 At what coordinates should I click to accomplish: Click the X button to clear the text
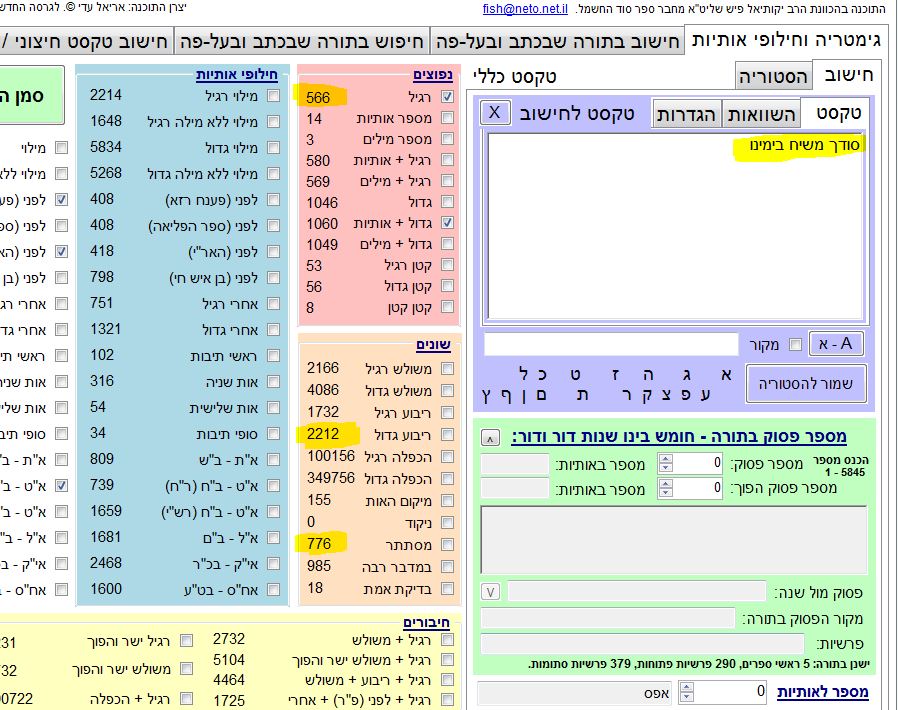click(493, 112)
